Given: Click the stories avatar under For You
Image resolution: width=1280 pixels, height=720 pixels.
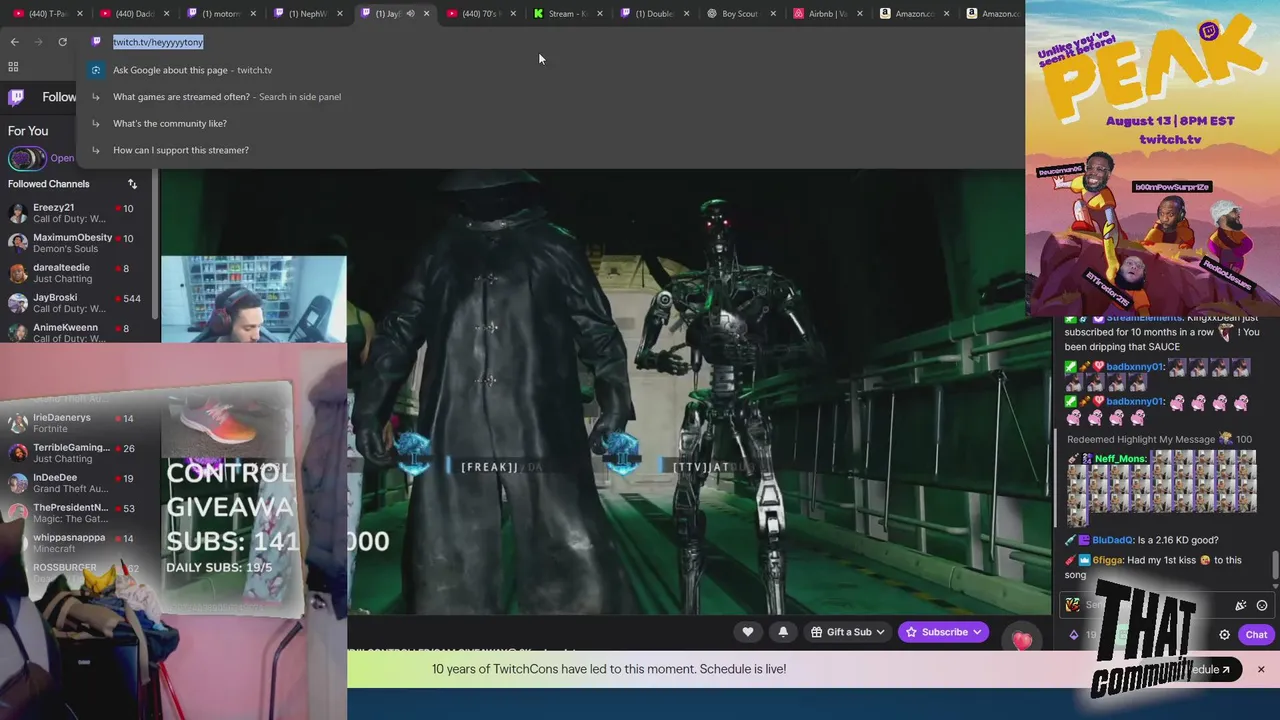Looking at the screenshot, I should tap(27, 158).
